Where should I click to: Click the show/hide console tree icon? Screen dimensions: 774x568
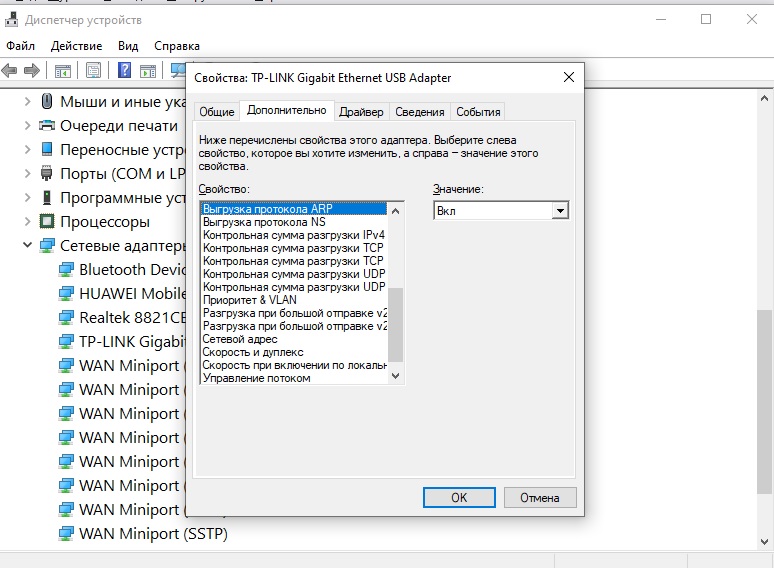pyautogui.click(x=62, y=71)
